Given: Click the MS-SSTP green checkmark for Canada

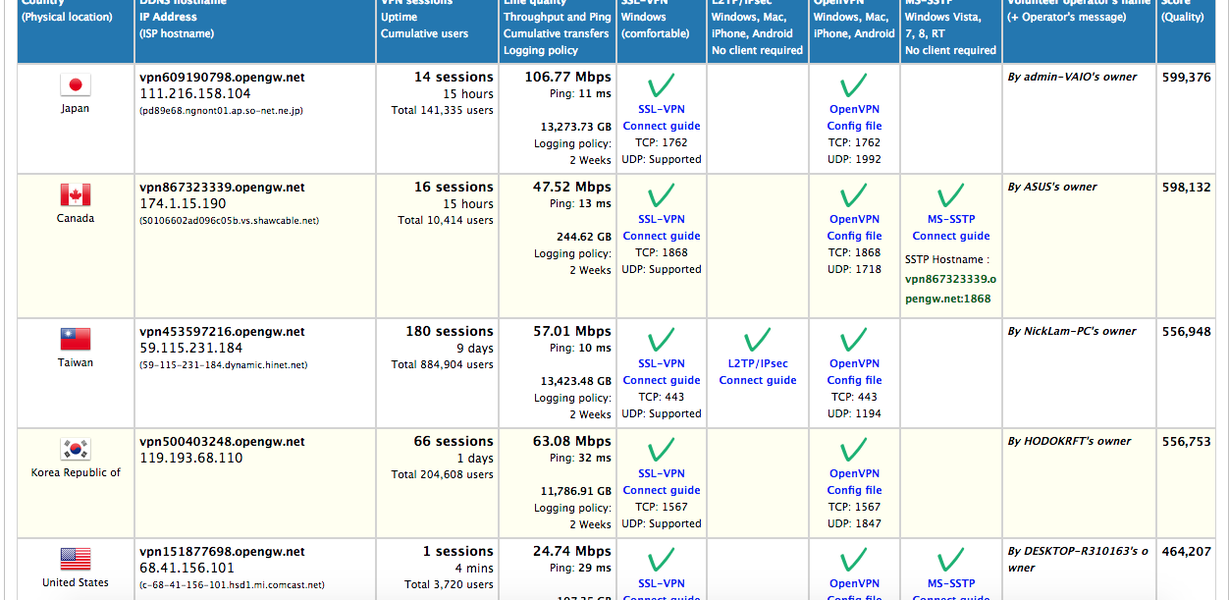Looking at the screenshot, I should tap(951, 195).
